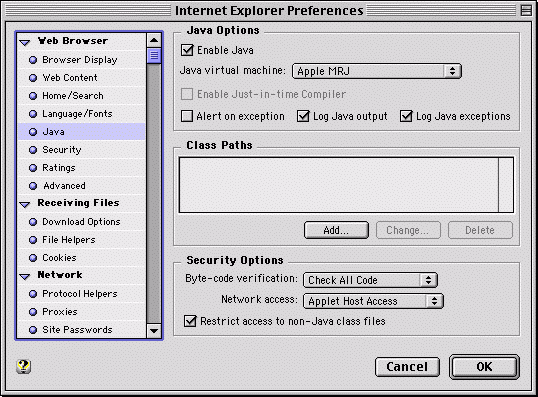Click the bullet icon beside File Helpers

click(33, 240)
